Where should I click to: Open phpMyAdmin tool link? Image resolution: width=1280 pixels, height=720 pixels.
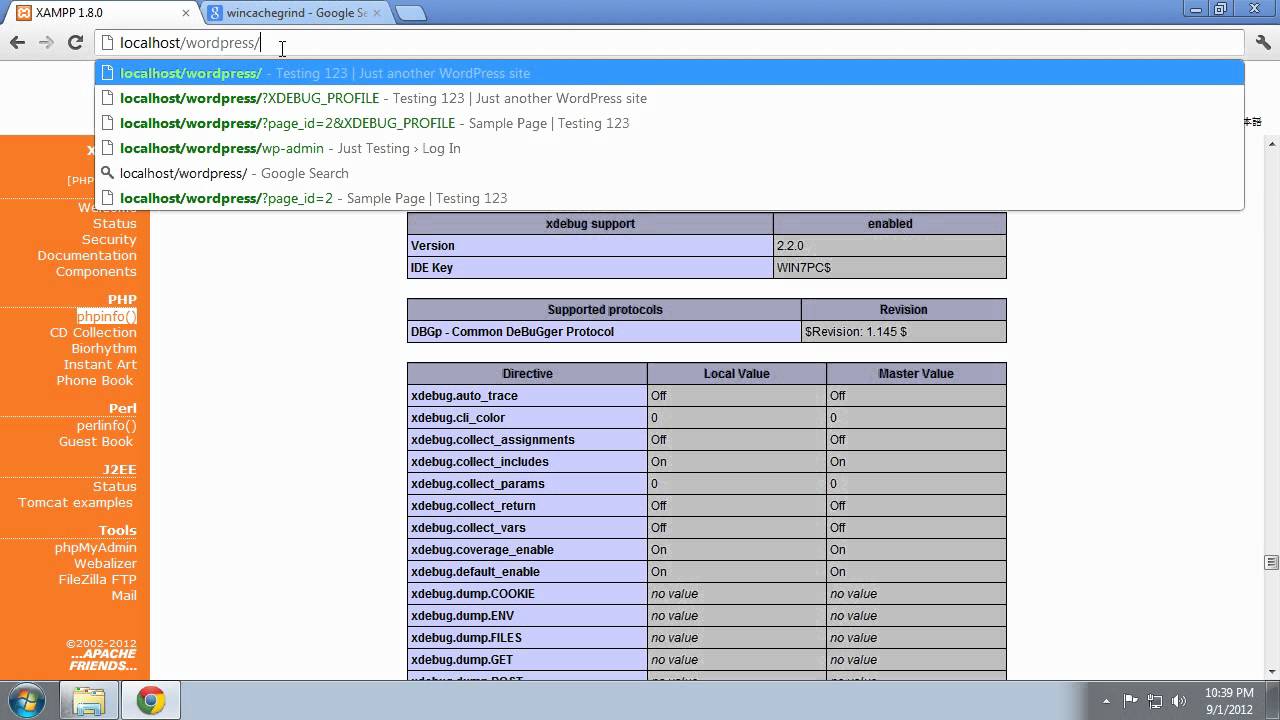96,548
